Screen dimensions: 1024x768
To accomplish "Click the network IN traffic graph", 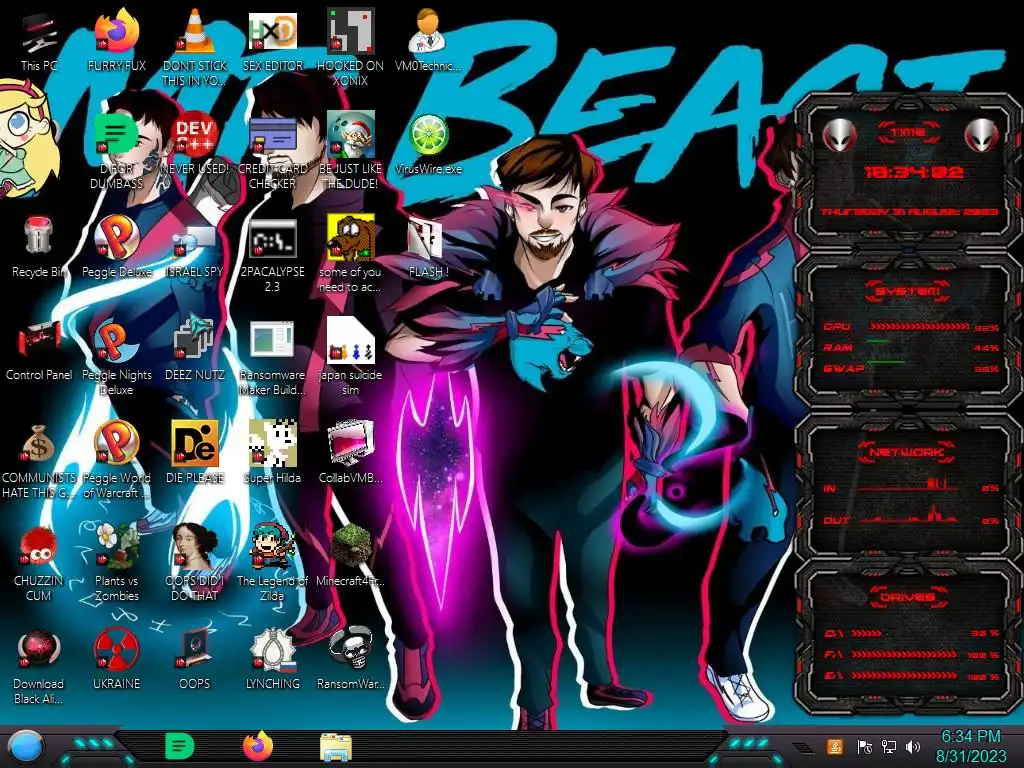I will 908,484.
